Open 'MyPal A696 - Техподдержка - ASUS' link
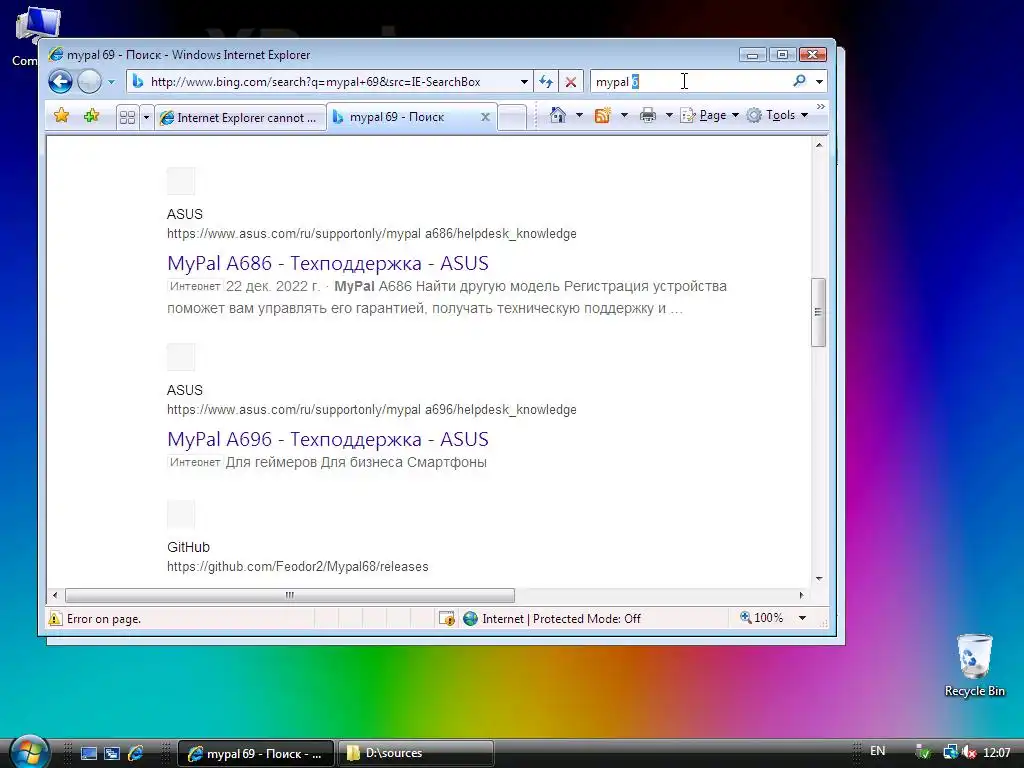 click(328, 439)
